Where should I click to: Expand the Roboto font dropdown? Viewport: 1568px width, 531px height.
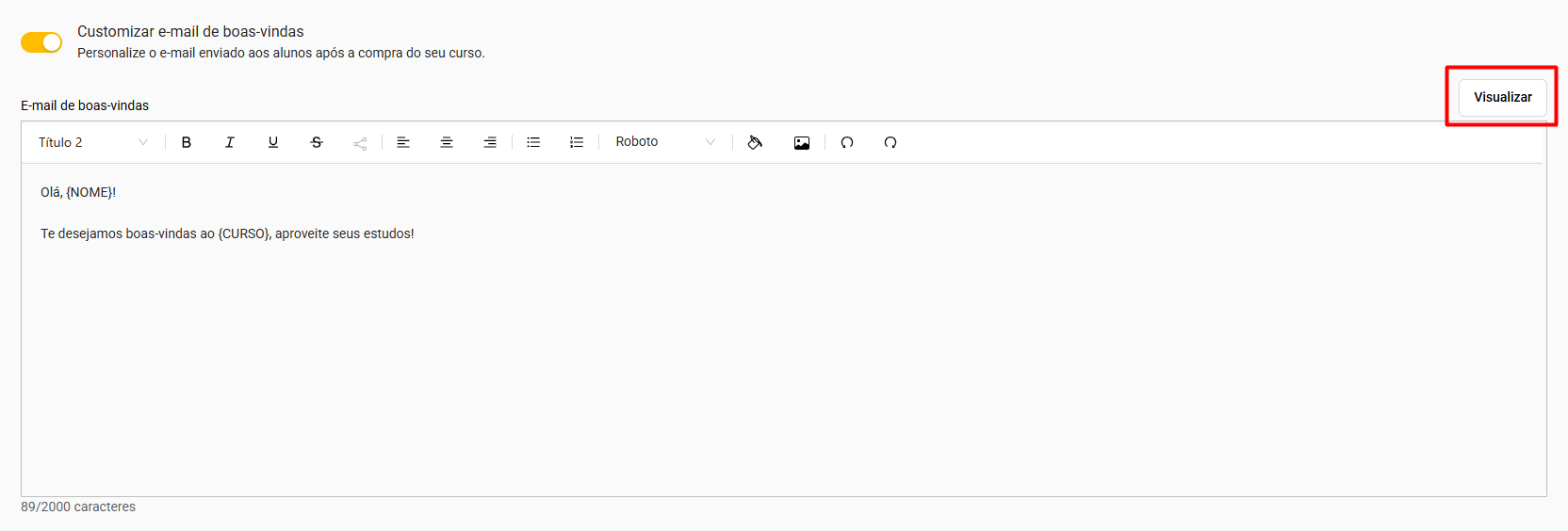665,142
